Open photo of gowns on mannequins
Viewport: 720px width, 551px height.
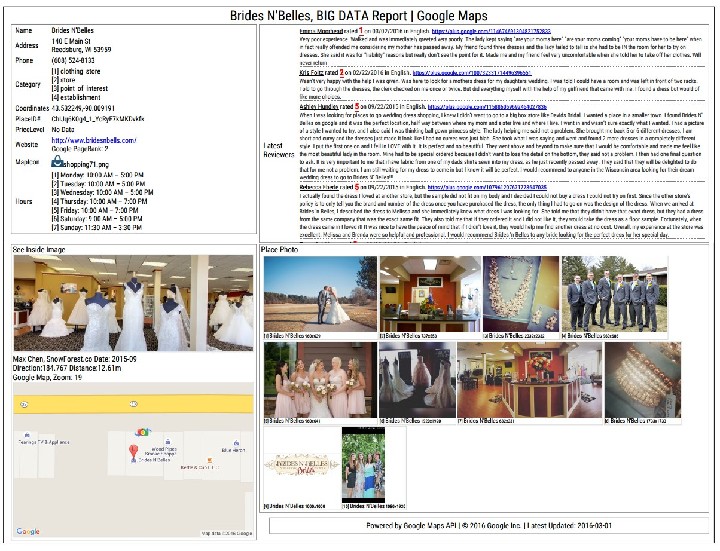[x=417, y=380]
